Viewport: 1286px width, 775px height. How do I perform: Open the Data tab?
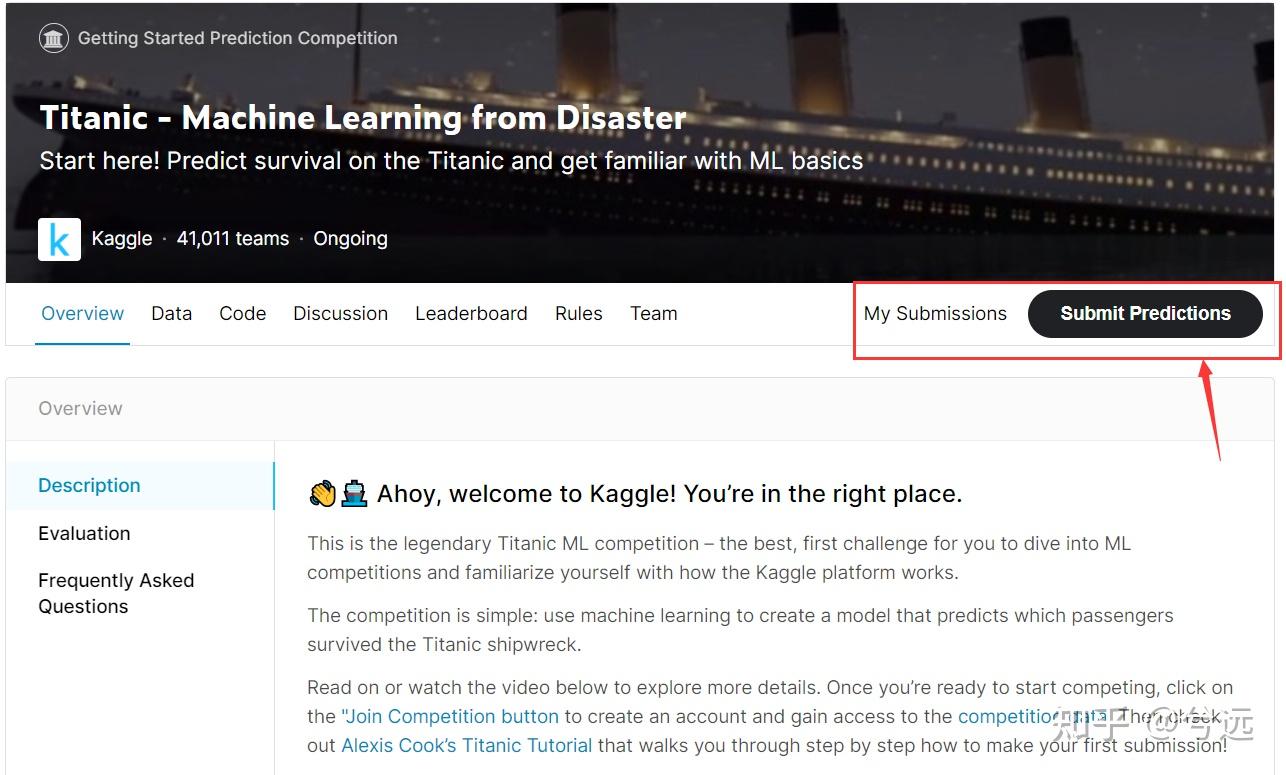[x=171, y=313]
